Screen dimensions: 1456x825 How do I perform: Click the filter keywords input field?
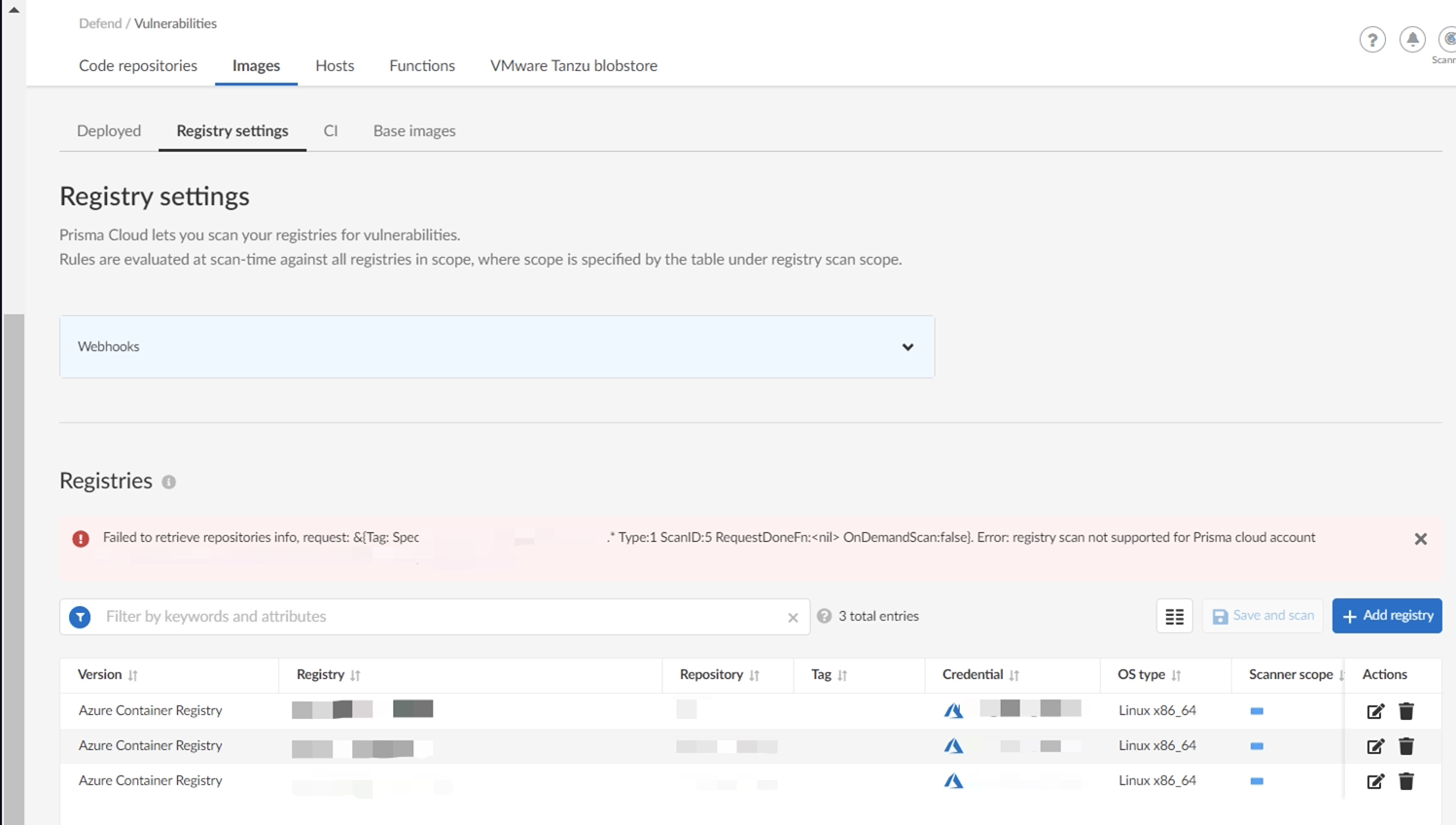point(438,617)
